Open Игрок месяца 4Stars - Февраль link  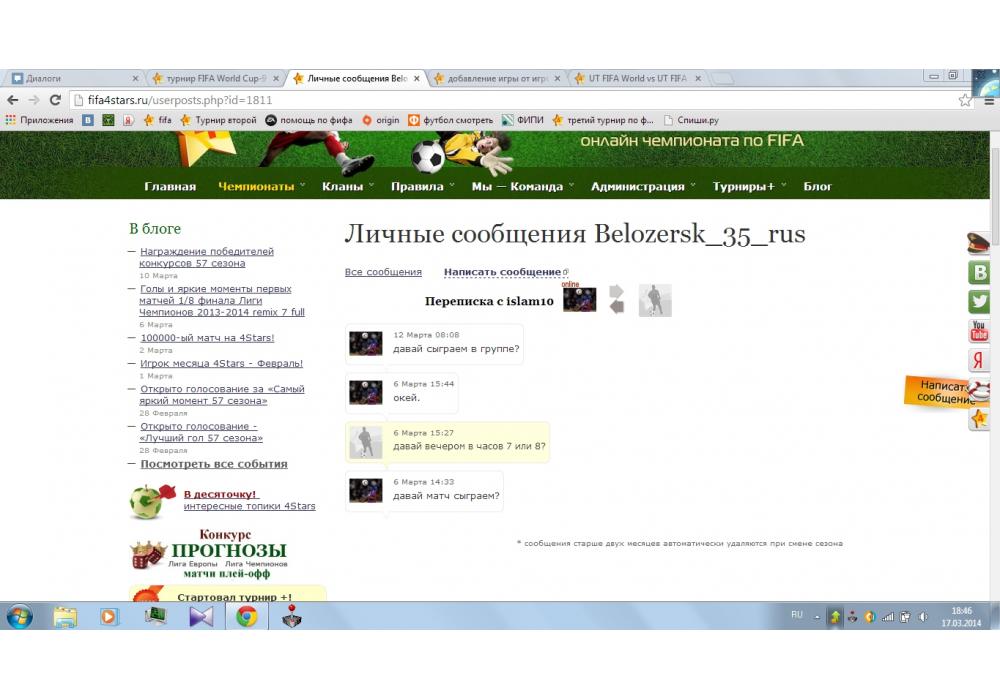(x=221, y=363)
